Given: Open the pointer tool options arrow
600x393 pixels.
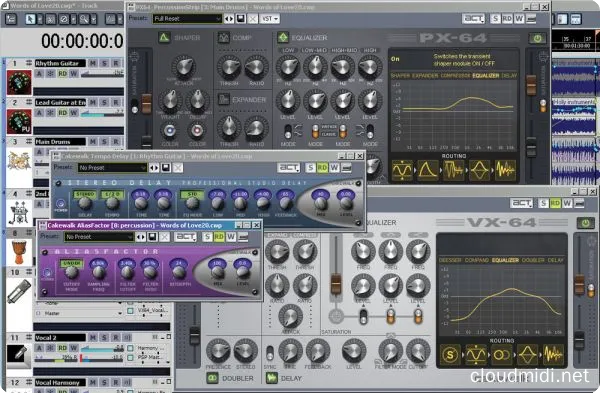Looking at the screenshot, I should tap(40, 19).
